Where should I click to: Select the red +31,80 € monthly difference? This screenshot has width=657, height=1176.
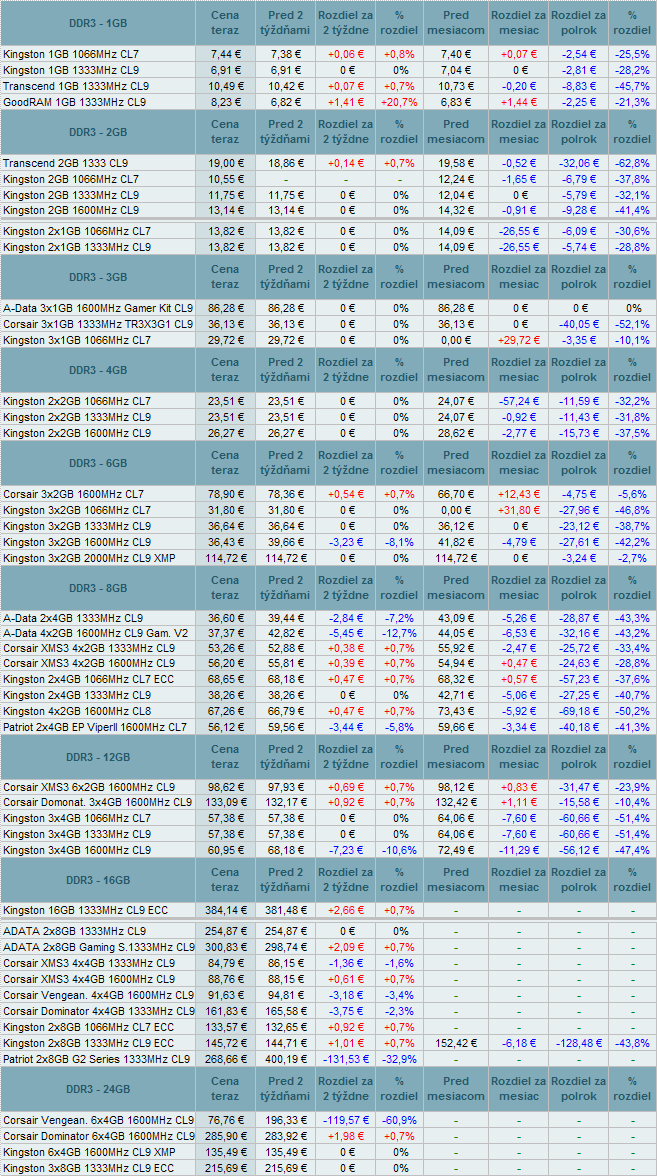click(519, 510)
